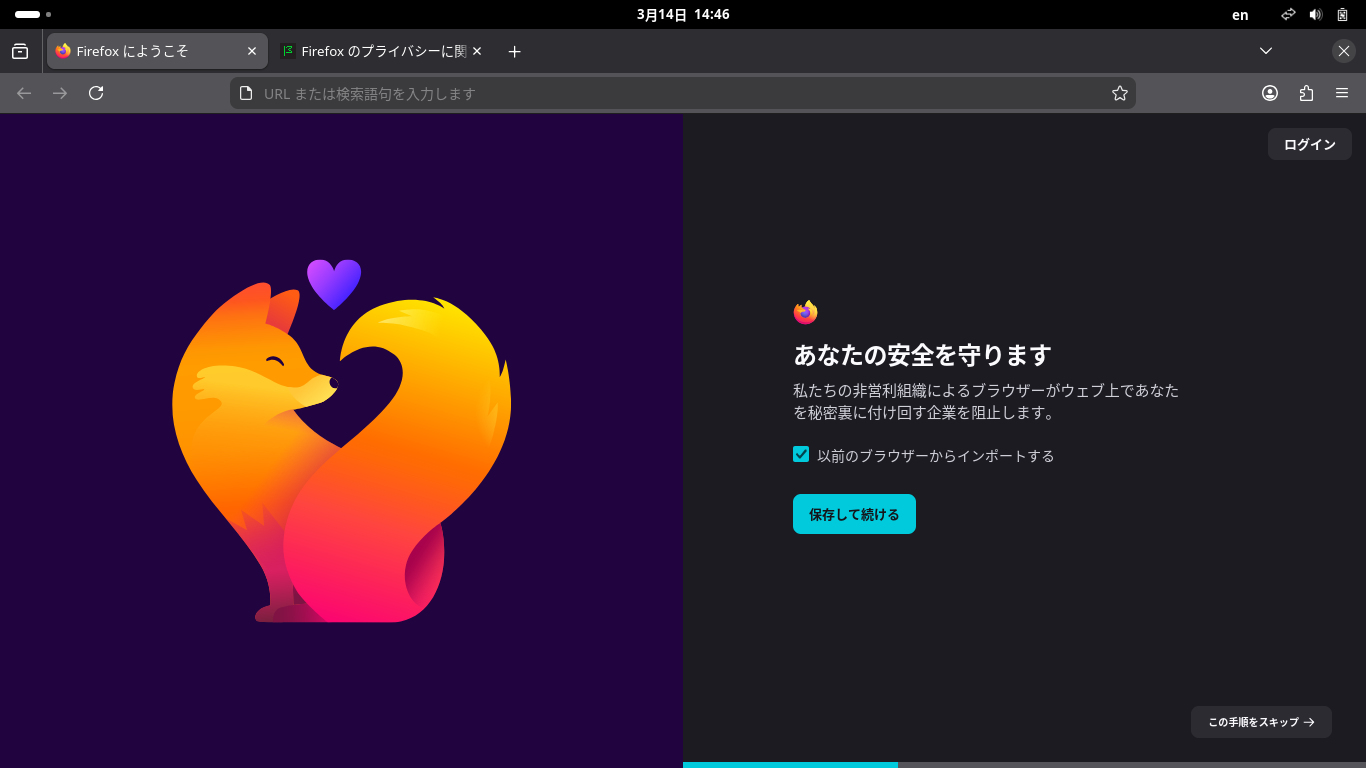
Task: Switch to the "Firefox にようこそ" tab
Action: tap(157, 51)
